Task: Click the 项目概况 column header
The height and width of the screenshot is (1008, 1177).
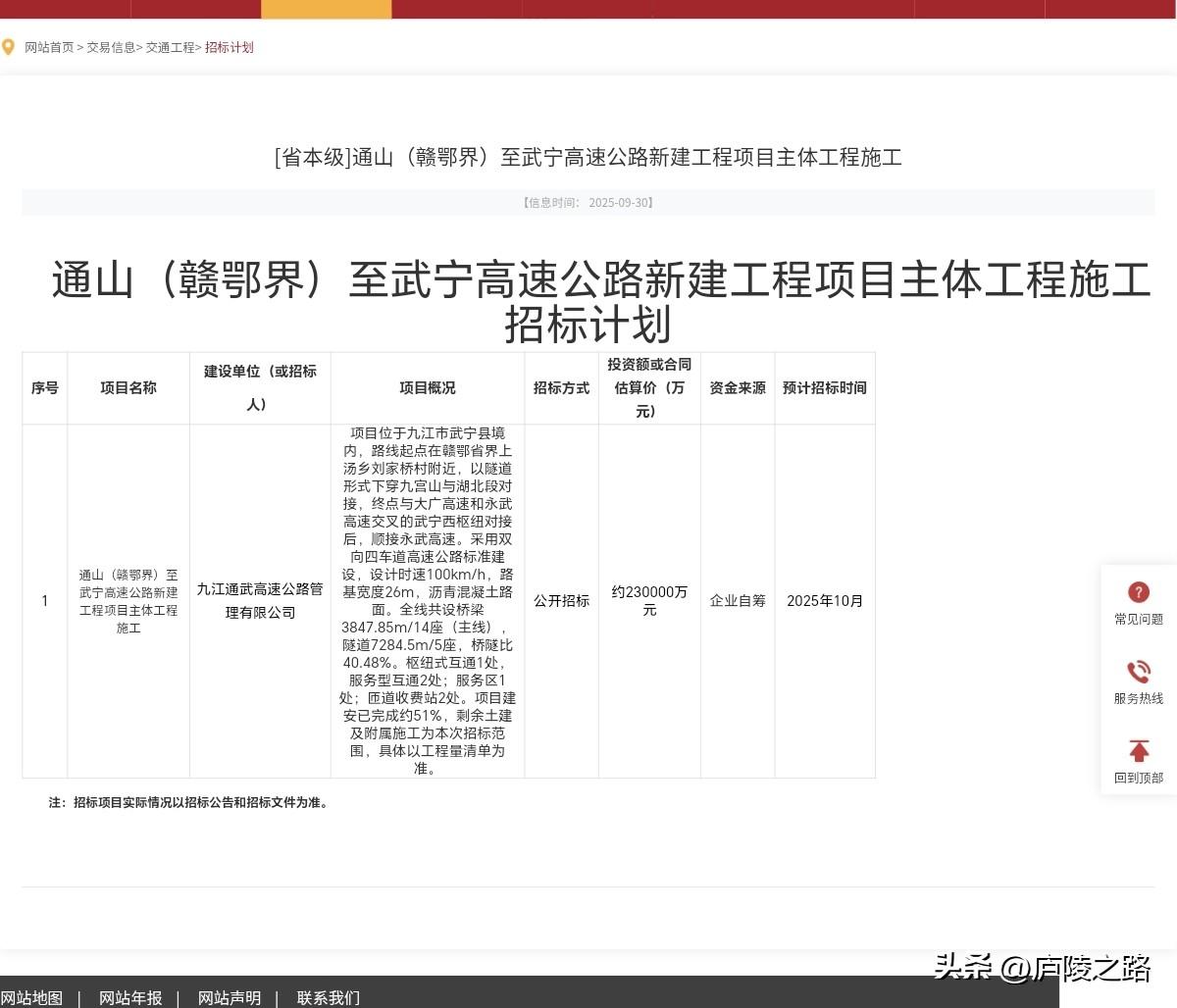Action: [428, 388]
